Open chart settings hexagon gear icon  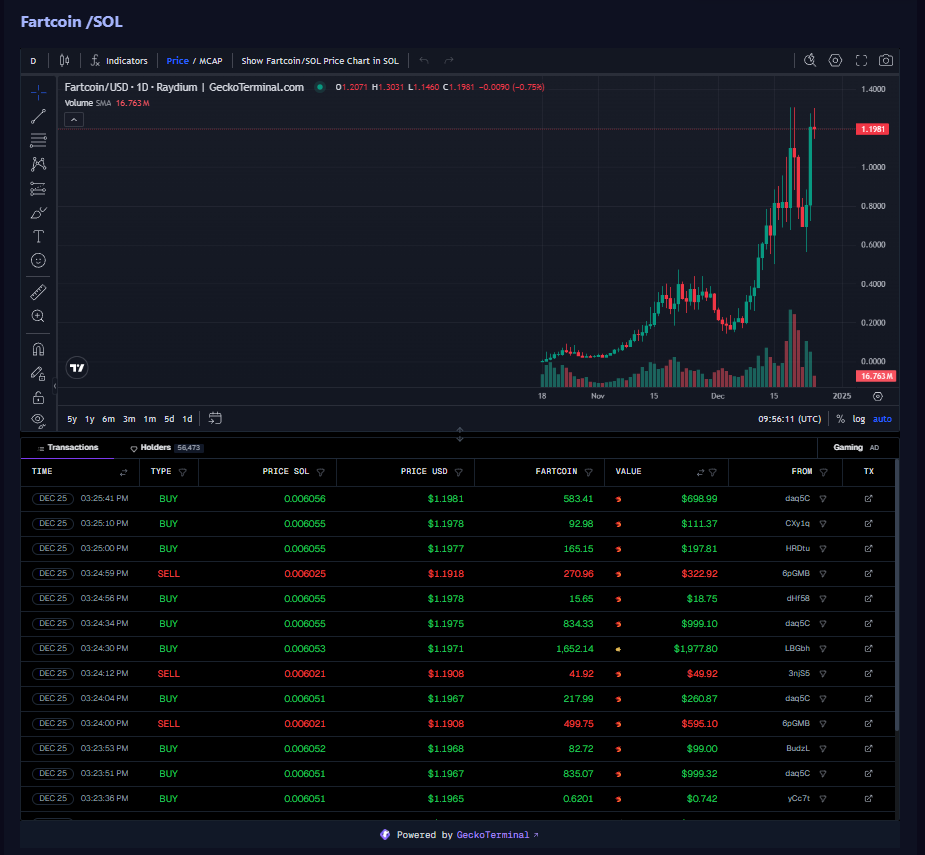click(835, 60)
